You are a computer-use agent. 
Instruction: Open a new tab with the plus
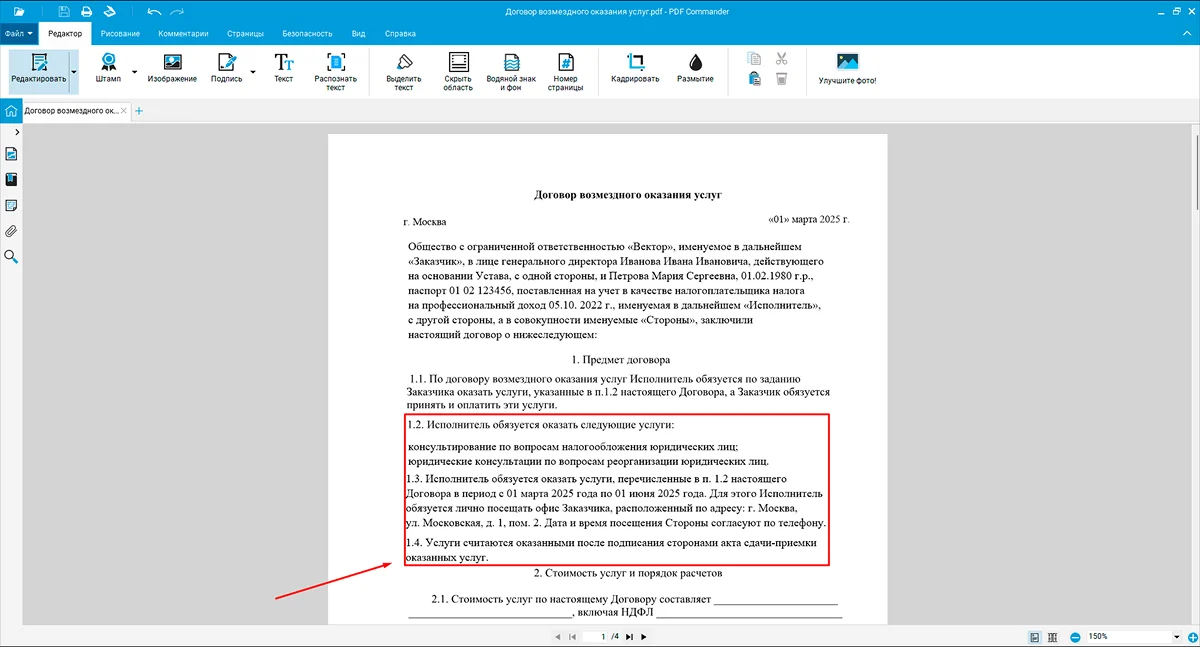click(139, 111)
